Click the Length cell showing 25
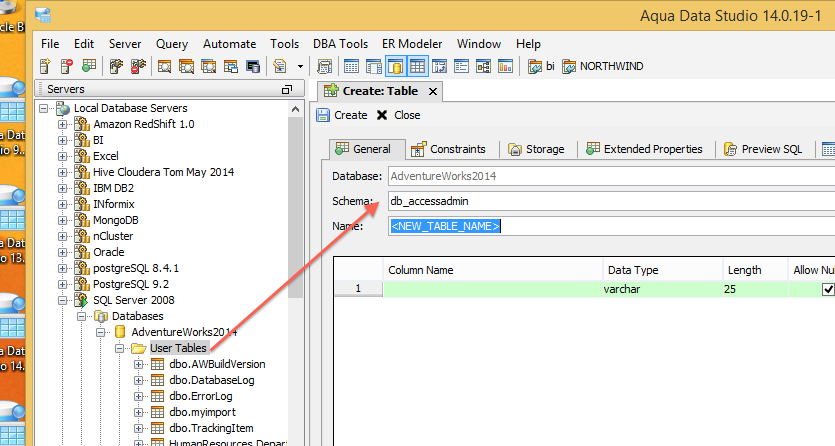The width and height of the screenshot is (835, 446). point(755,289)
